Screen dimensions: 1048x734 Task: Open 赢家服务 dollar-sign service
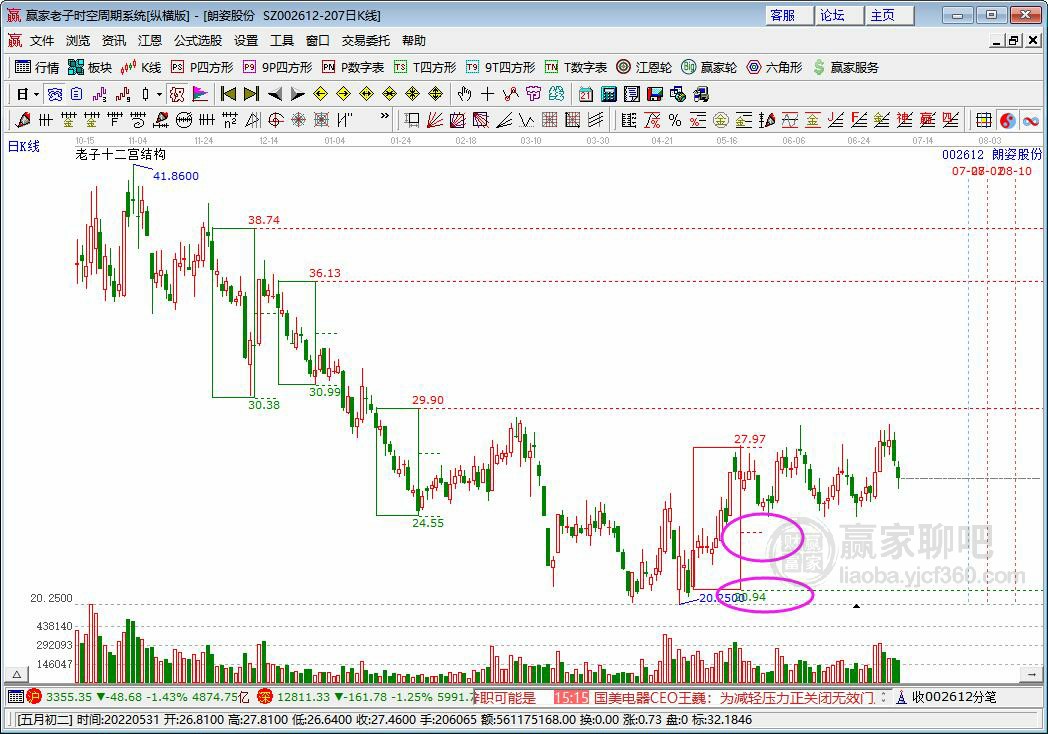pyautogui.click(x=846, y=68)
